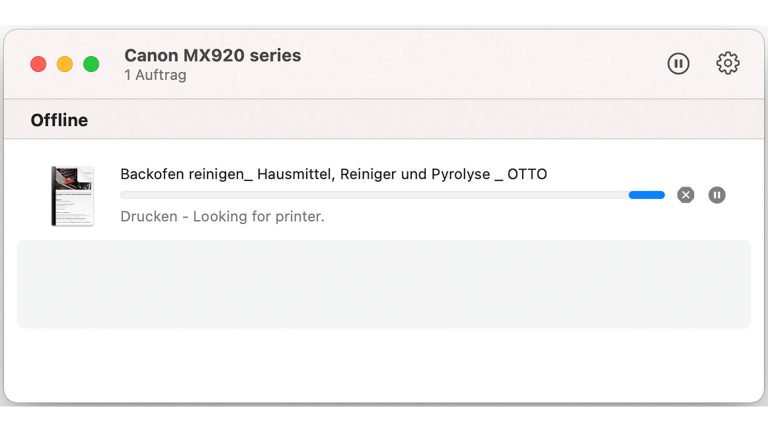Click the blue print progress indicator

pos(646,195)
